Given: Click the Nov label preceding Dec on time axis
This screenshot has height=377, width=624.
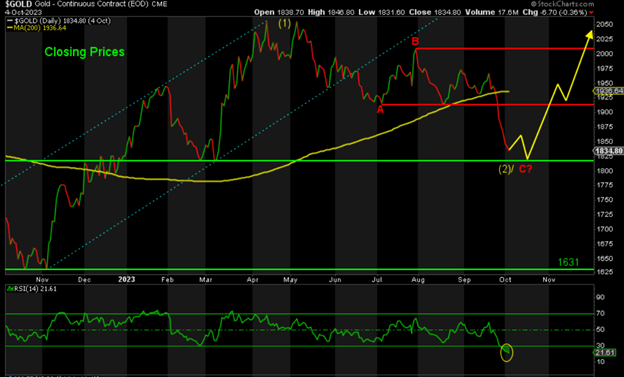Looking at the screenshot, I should pos(42,279).
